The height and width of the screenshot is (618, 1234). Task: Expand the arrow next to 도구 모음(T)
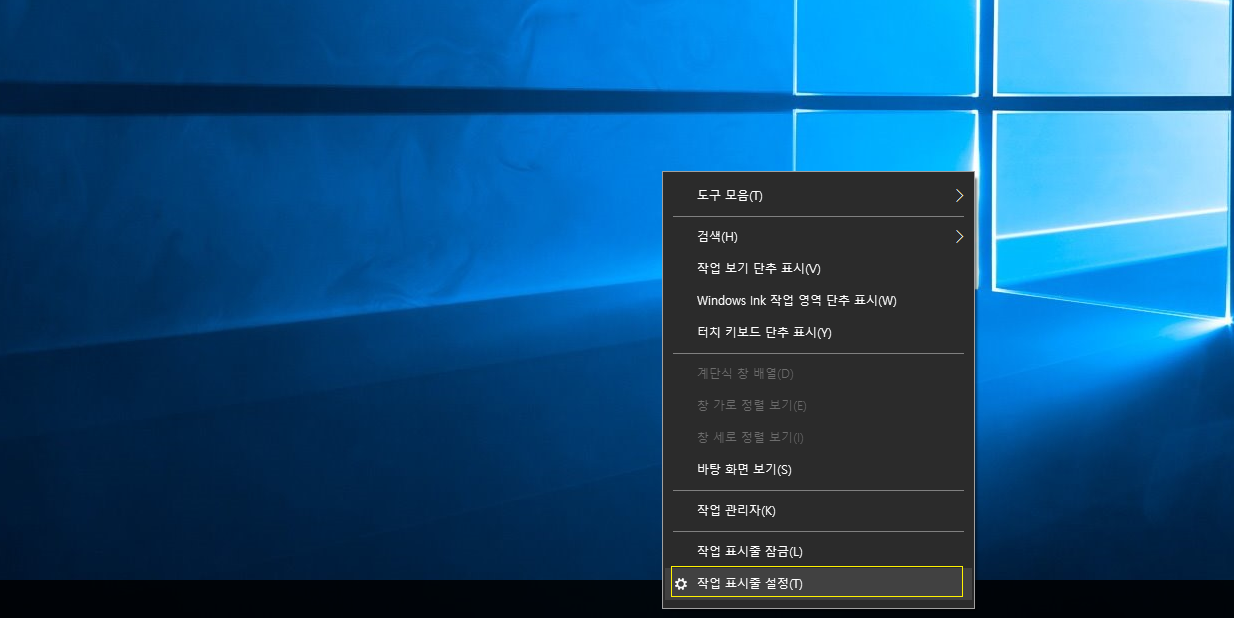(x=959, y=195)
